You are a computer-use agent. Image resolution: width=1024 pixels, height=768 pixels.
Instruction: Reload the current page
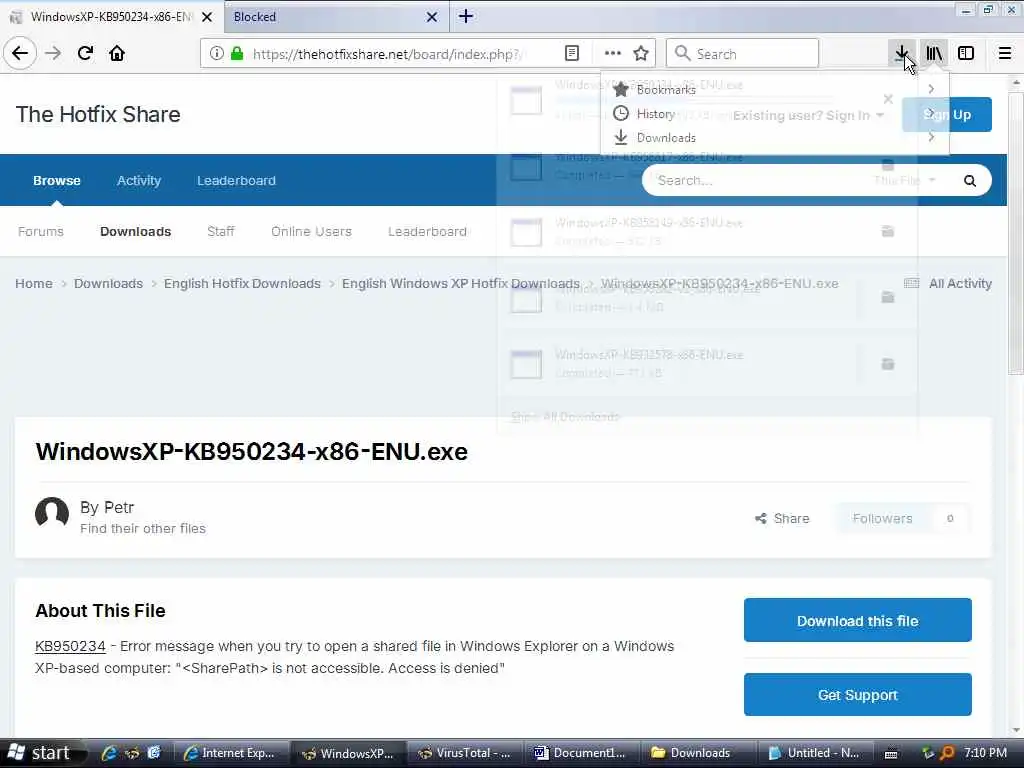85,53
